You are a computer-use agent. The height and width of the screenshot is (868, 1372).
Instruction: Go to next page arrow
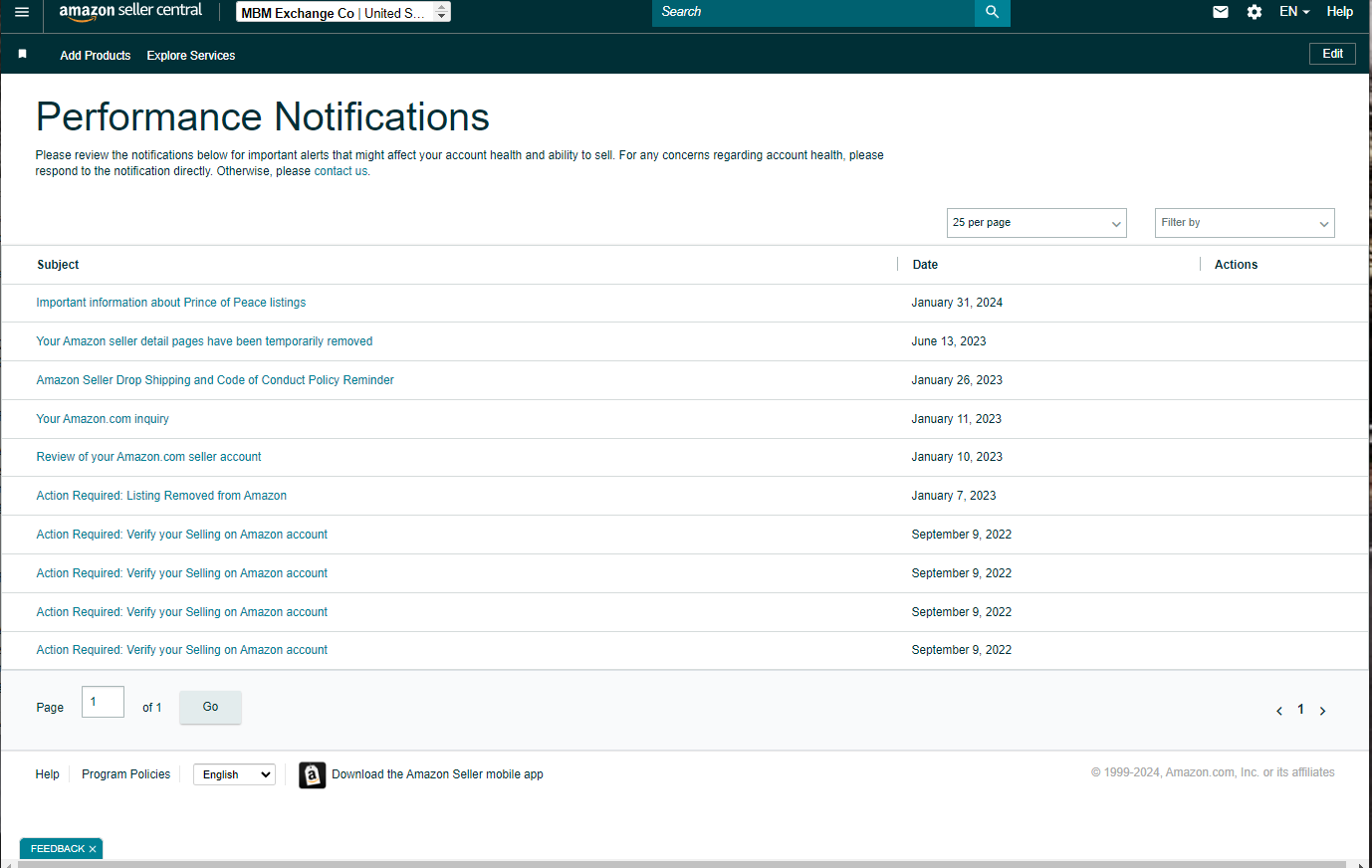point(1322,711)
